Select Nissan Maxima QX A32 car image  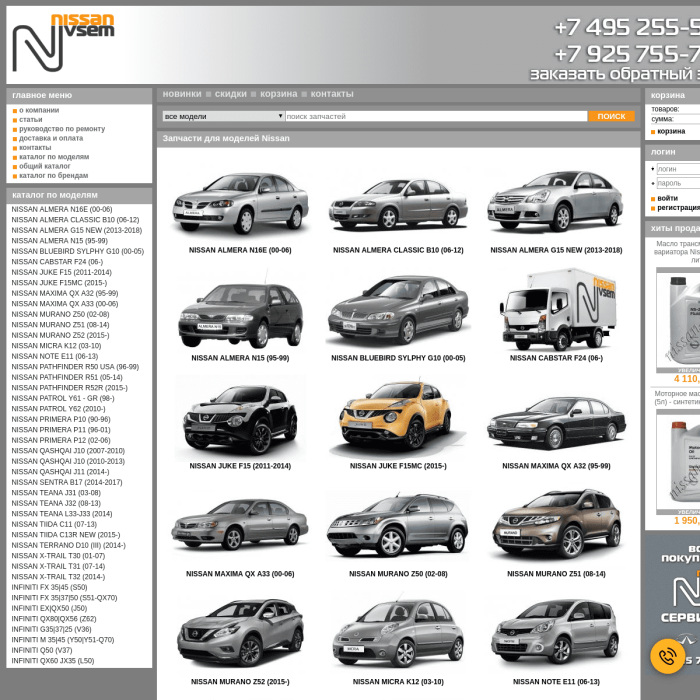coord(556,423)
